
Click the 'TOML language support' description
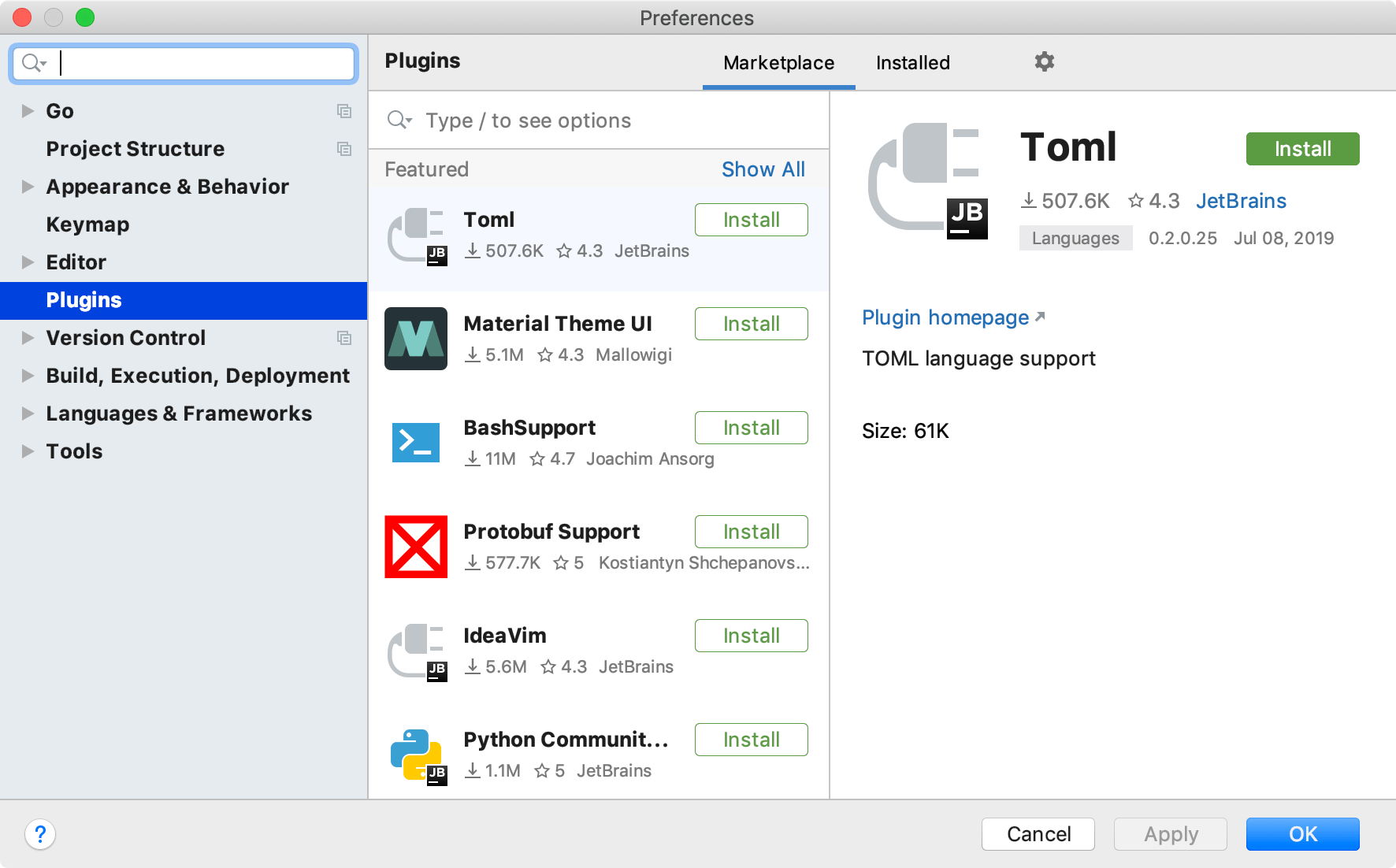coord(978,358)
